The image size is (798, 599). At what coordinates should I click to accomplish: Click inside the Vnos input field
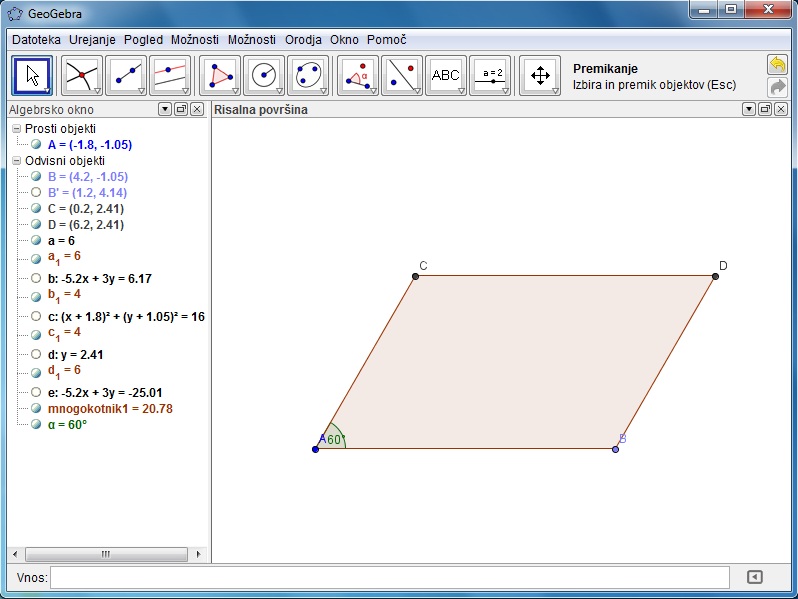click(390, 577)
